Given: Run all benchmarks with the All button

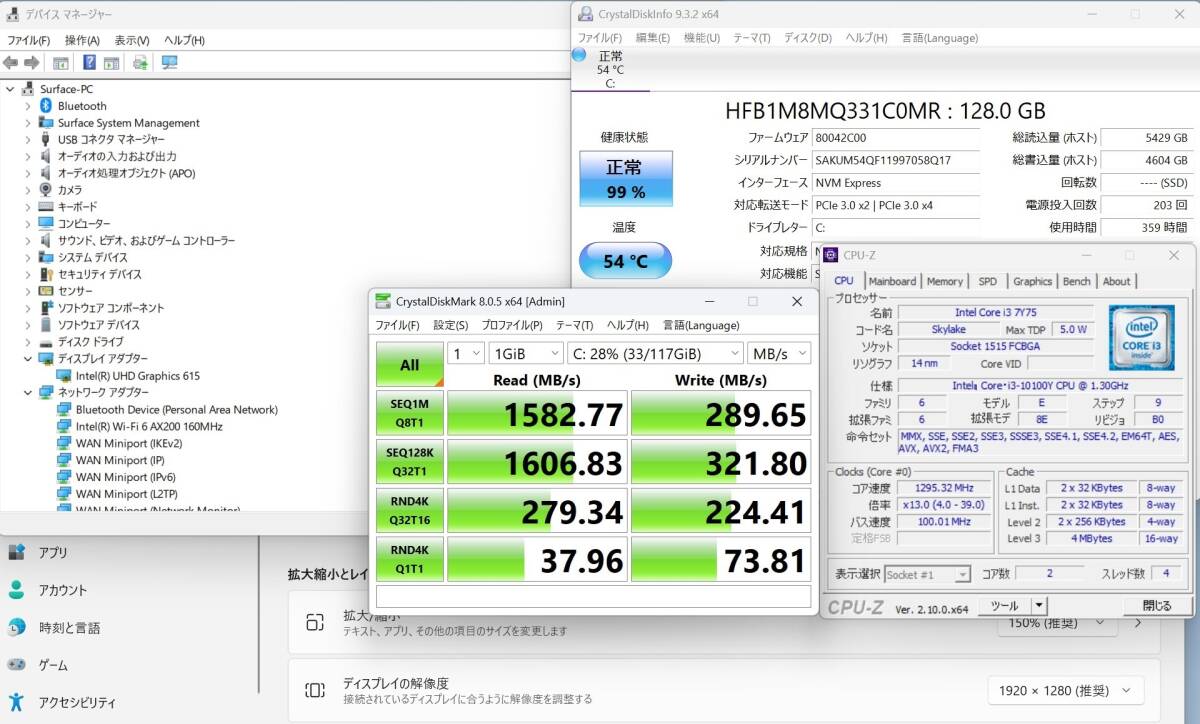Looking at the screenshot, I should click(x=410, y=365).
